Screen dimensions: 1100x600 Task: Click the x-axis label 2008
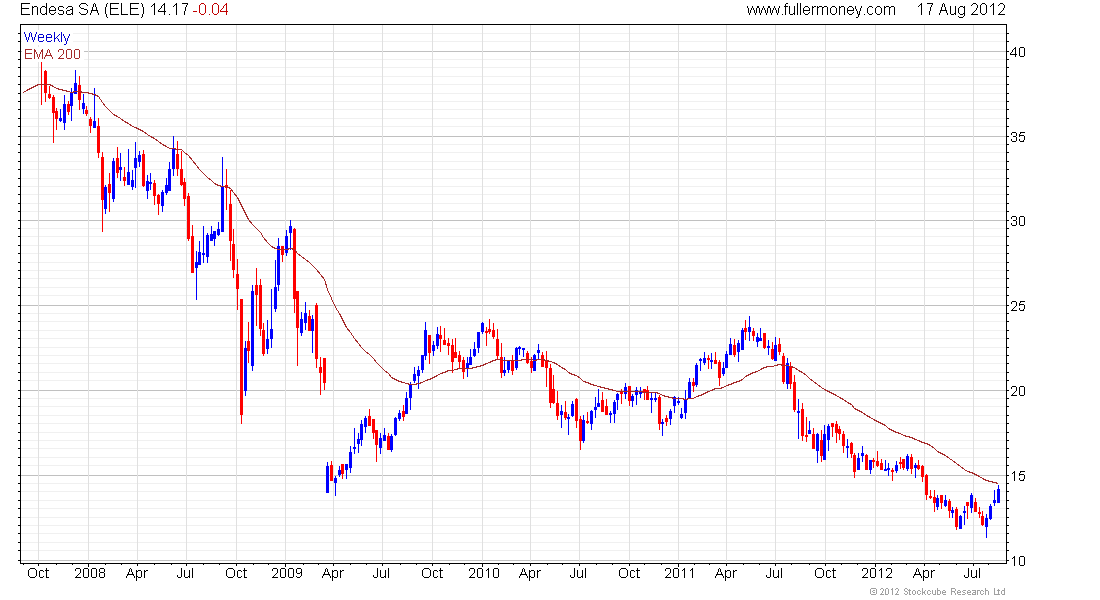90,573
